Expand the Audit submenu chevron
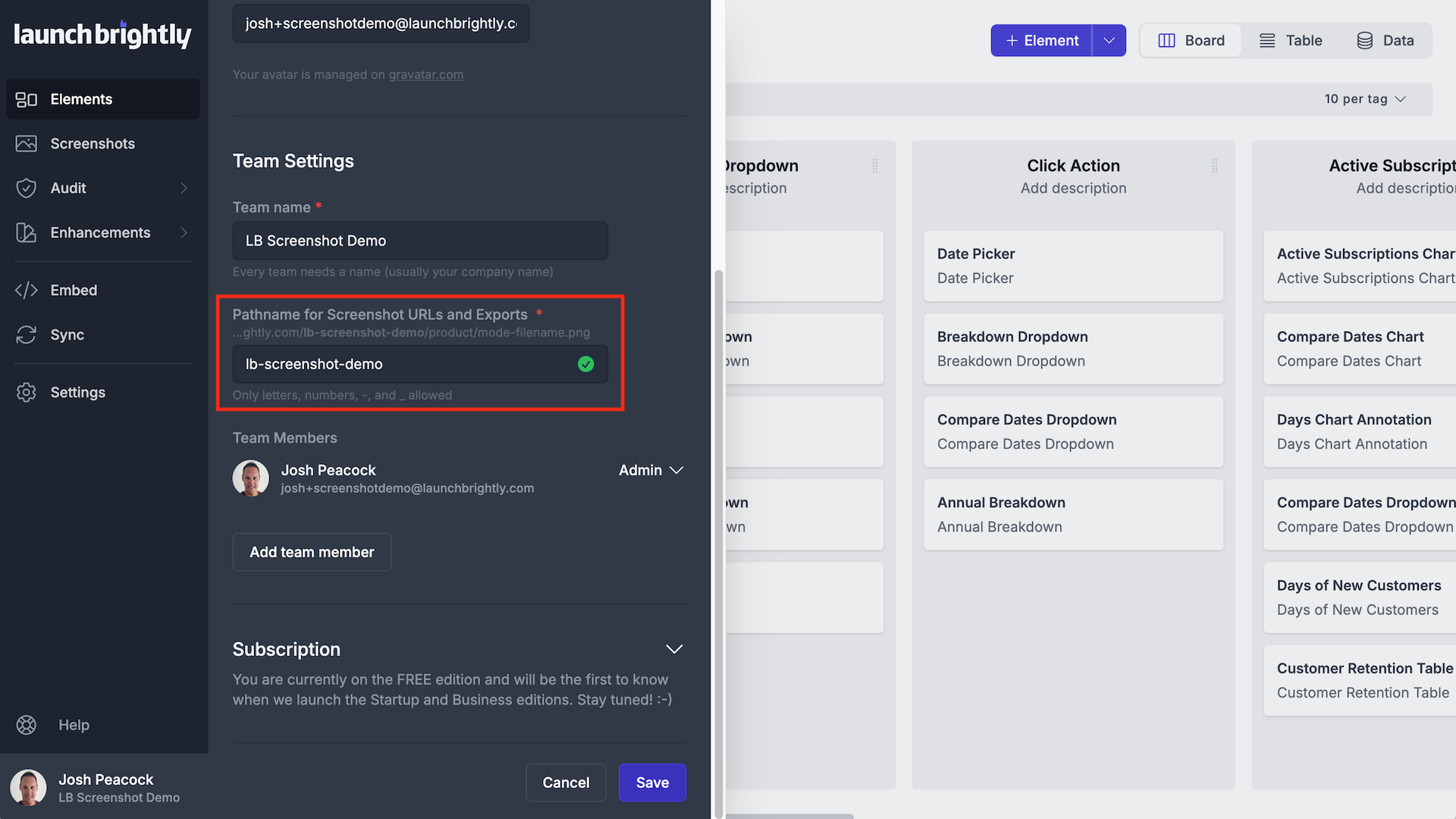Screen dimensions: 1456x819 184,188
